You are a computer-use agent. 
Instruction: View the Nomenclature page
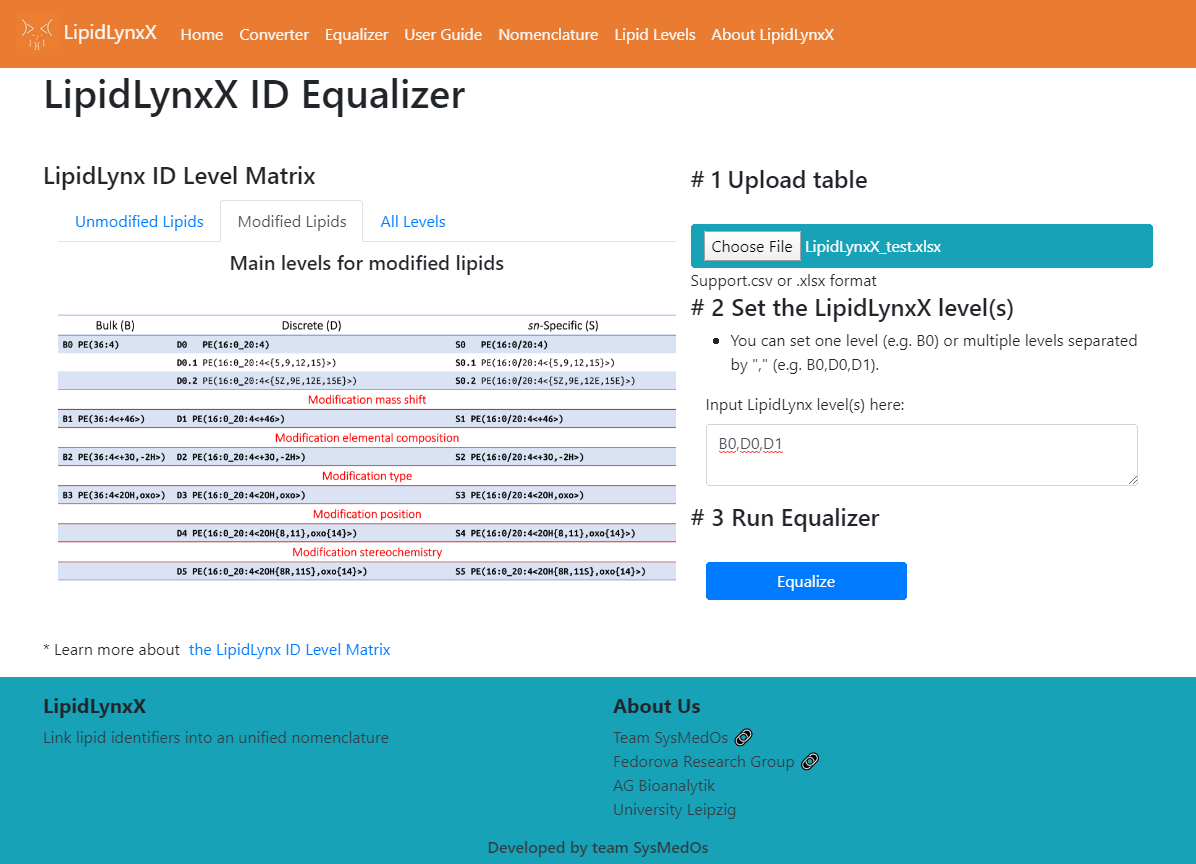click(548, 34)
